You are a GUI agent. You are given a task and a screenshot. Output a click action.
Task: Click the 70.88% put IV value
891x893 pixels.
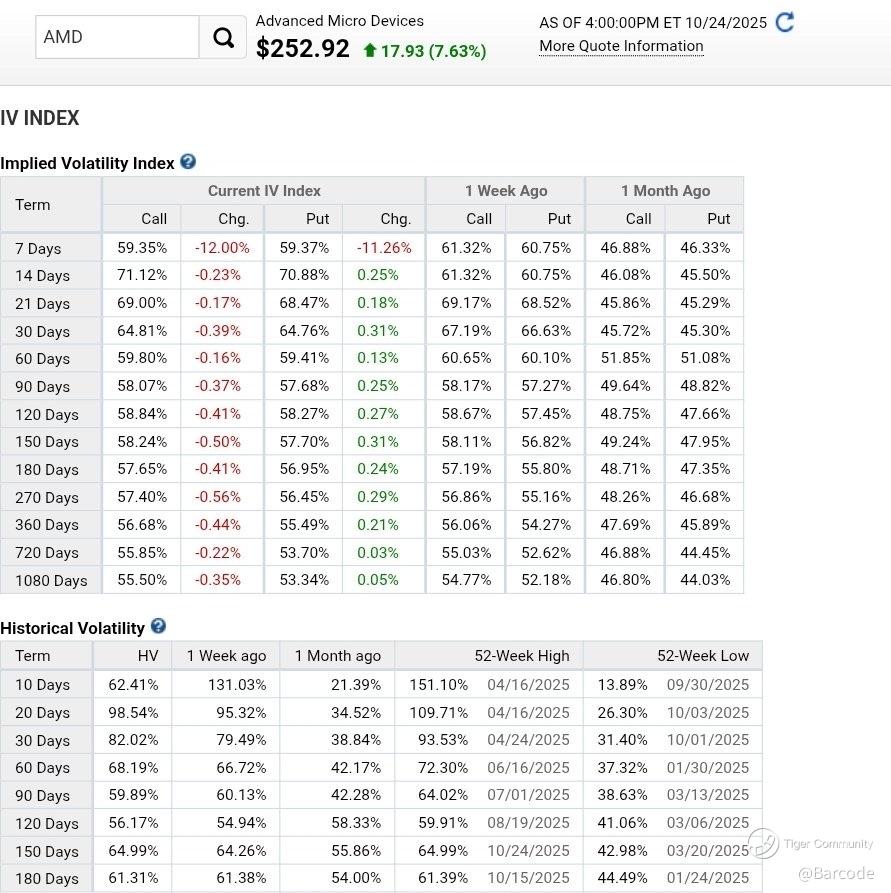click(304, 275)
